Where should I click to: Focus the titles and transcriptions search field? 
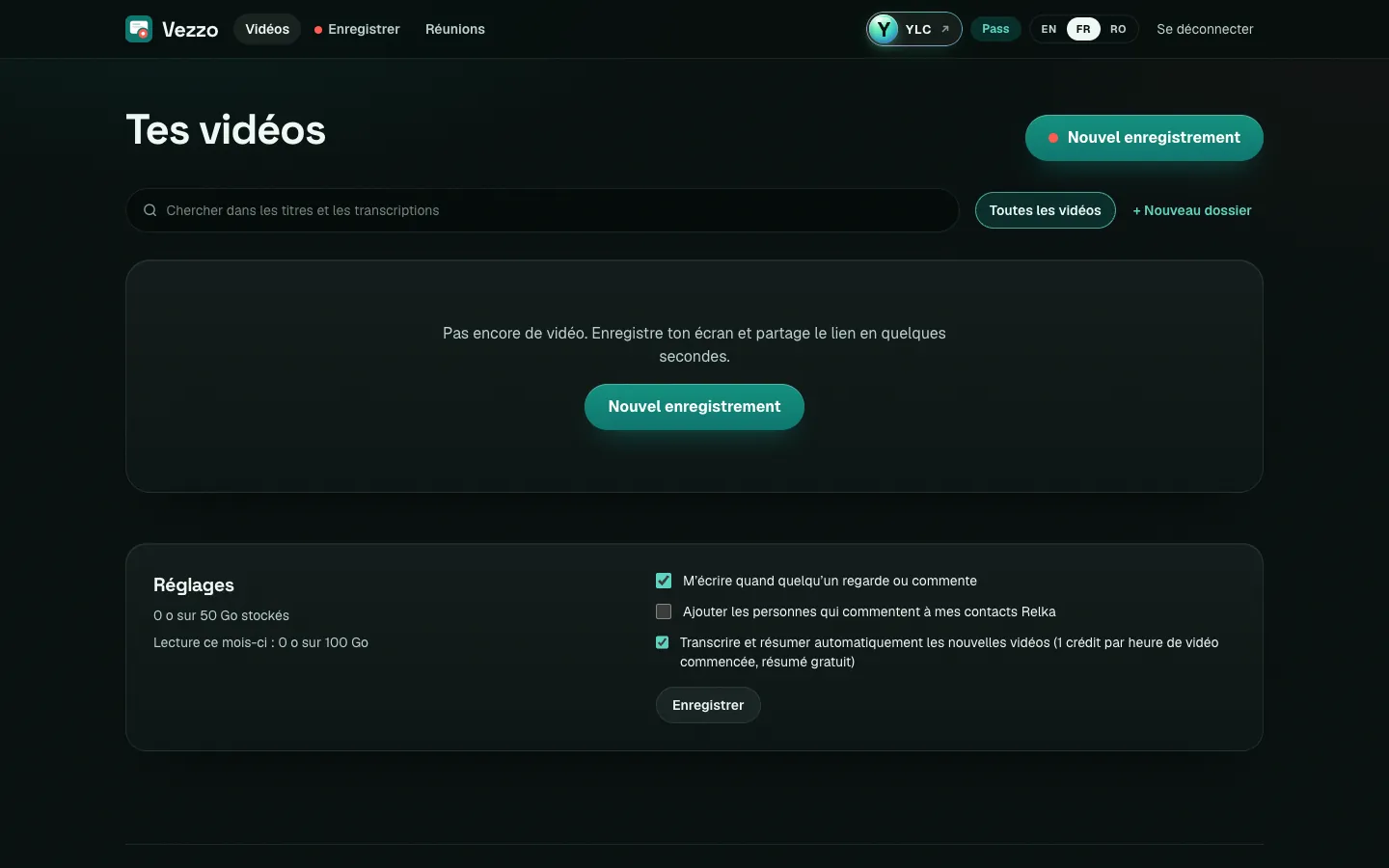point(542,210)
